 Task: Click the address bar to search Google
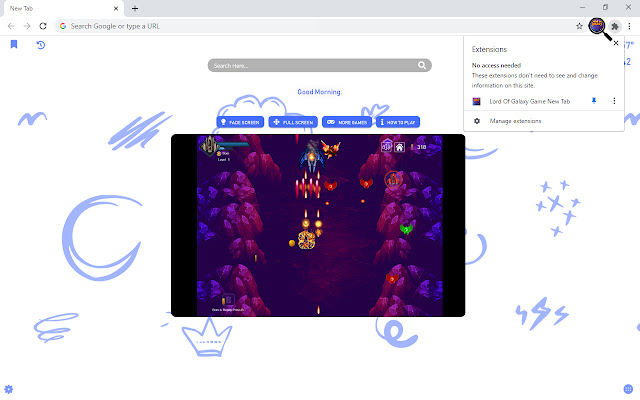pyautogui.click(x=320, y=26)
